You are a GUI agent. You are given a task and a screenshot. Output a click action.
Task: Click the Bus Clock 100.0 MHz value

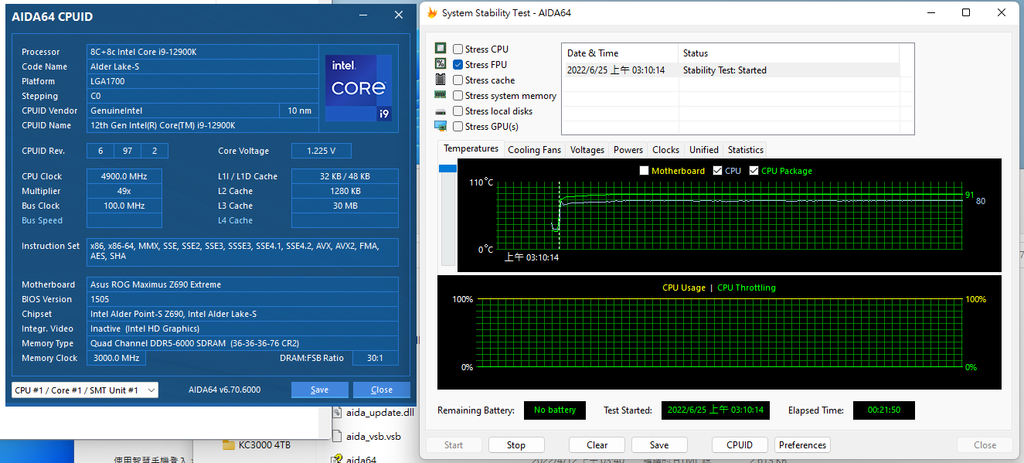(x=124, y=206)
